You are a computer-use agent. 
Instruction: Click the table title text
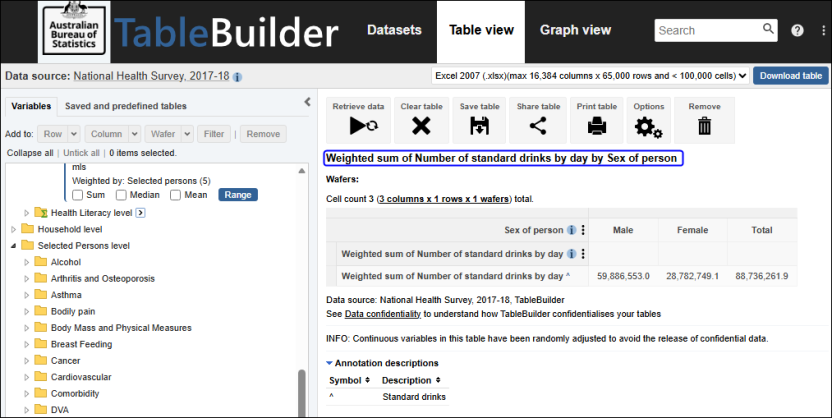click(x=501, y=158)
